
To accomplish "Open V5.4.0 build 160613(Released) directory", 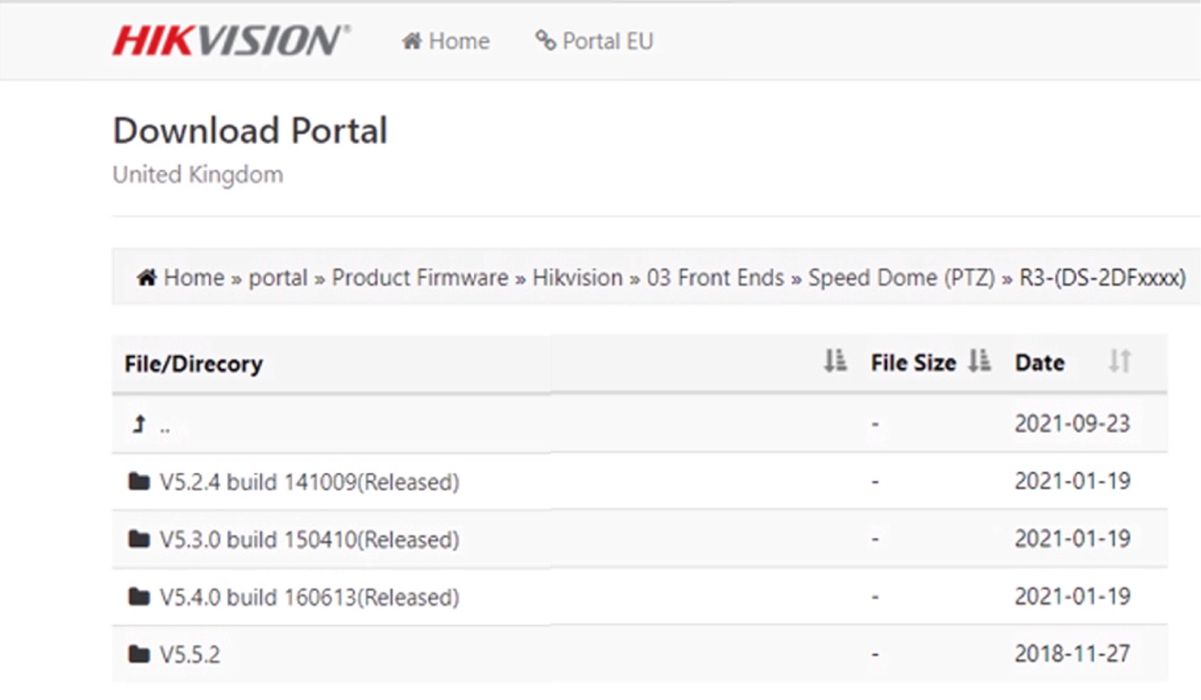I will pos(309,597).
